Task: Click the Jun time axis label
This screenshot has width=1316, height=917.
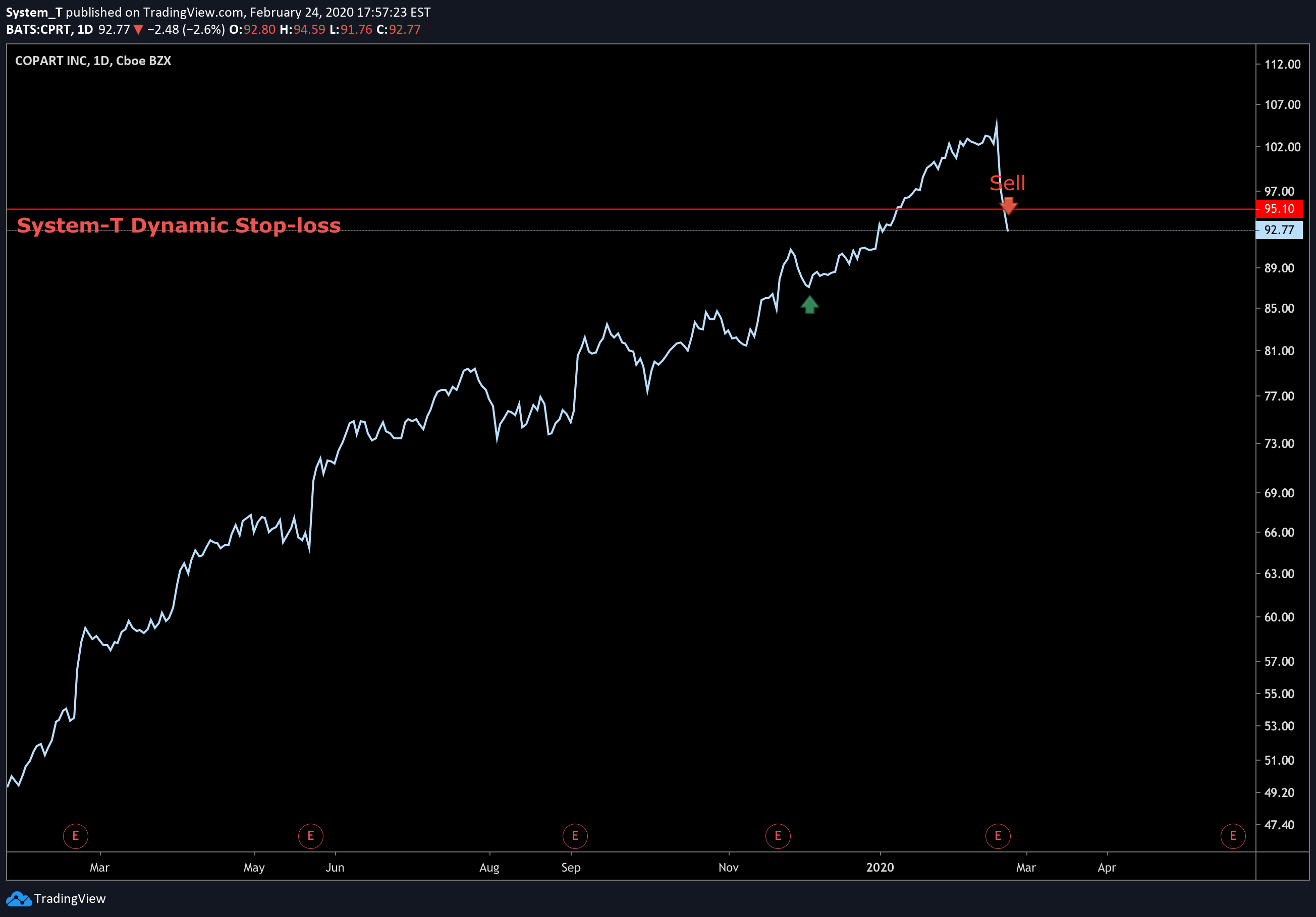Action: [x=335, y=867]
